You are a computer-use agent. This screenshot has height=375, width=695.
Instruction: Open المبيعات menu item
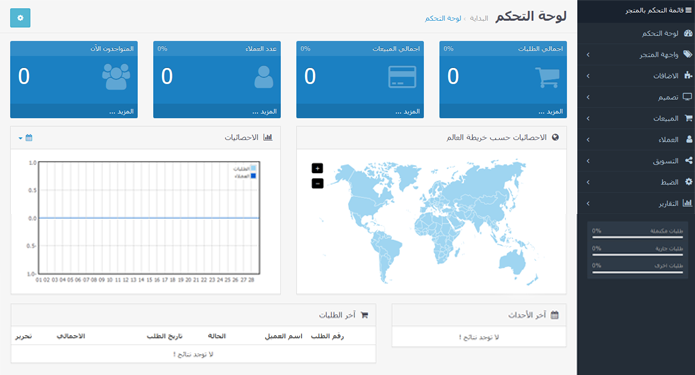636,118
